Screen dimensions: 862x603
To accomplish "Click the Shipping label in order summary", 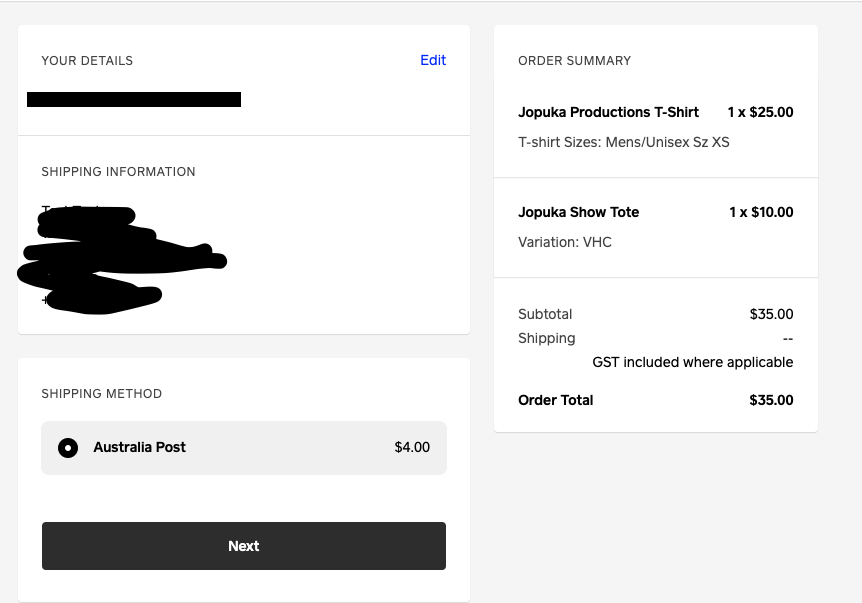I will [546, 338].
